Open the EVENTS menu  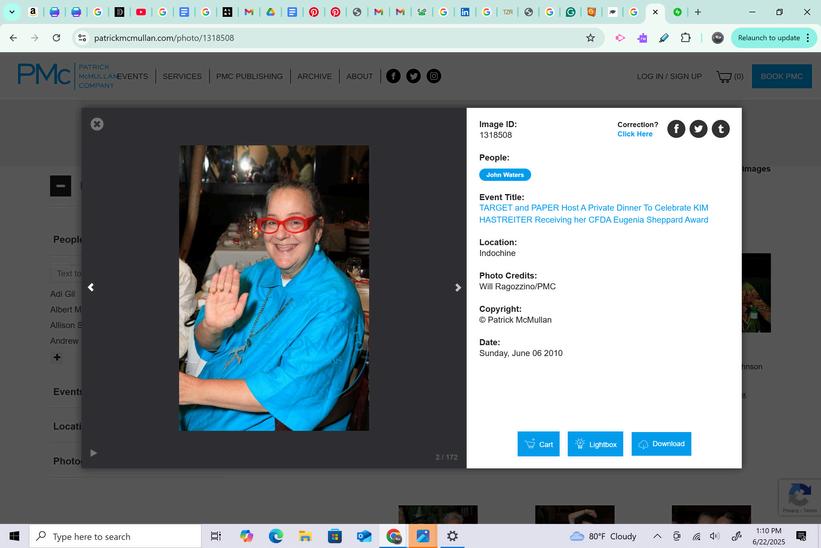(x=132, y=76)
